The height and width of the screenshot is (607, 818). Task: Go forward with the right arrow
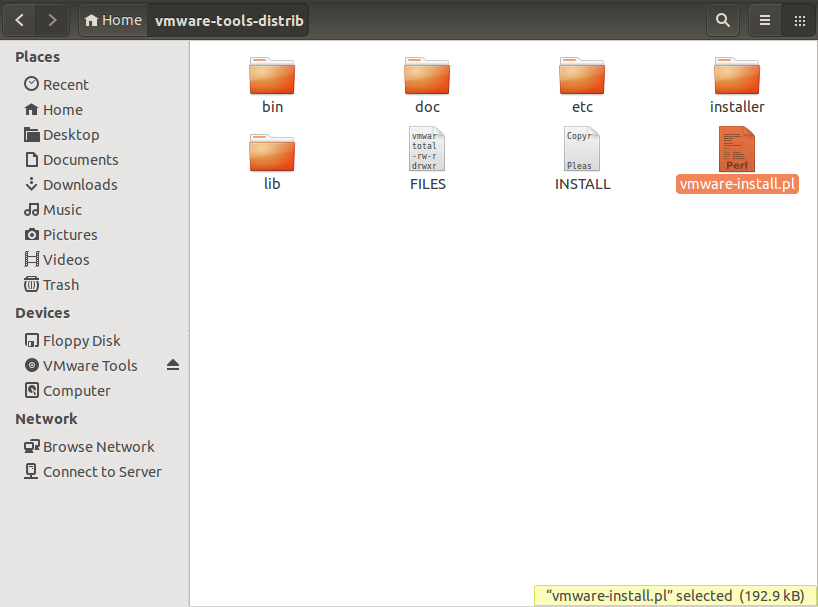(52, 20)
